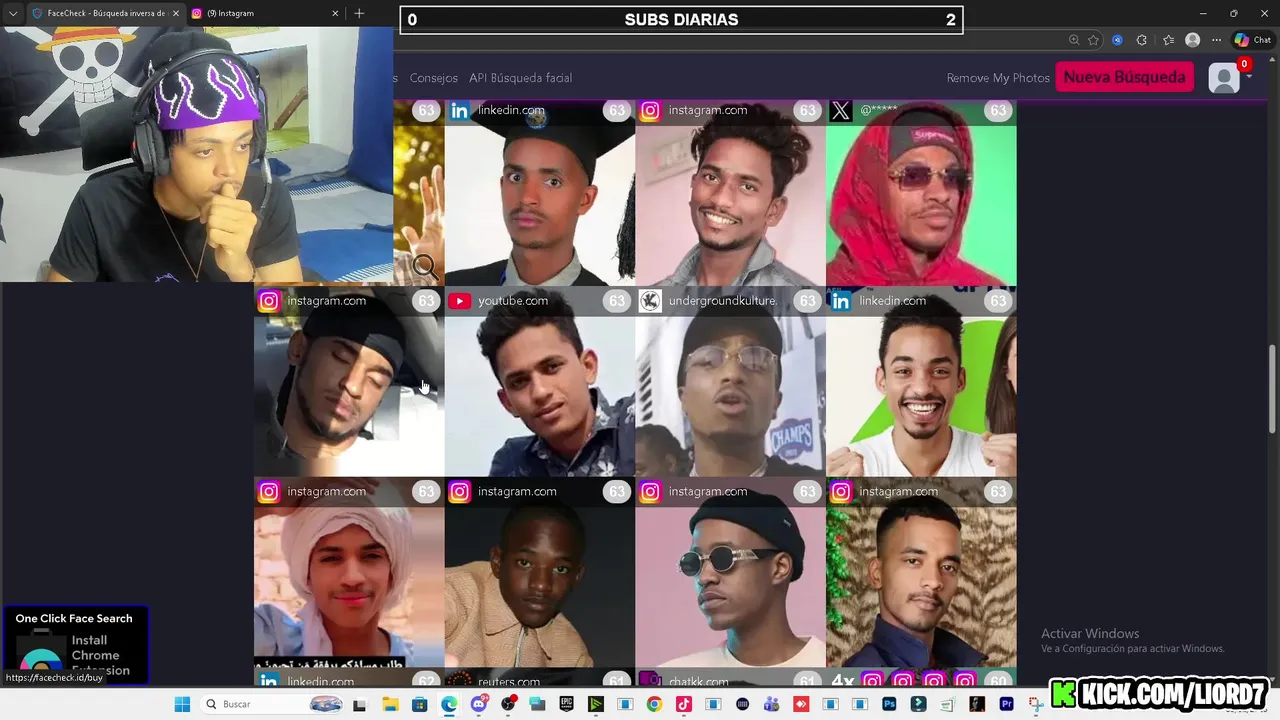Click the page vertical scrollbar thumb
The height and width of the screenshot is (720, 1280).
[x=1273, y=390]
